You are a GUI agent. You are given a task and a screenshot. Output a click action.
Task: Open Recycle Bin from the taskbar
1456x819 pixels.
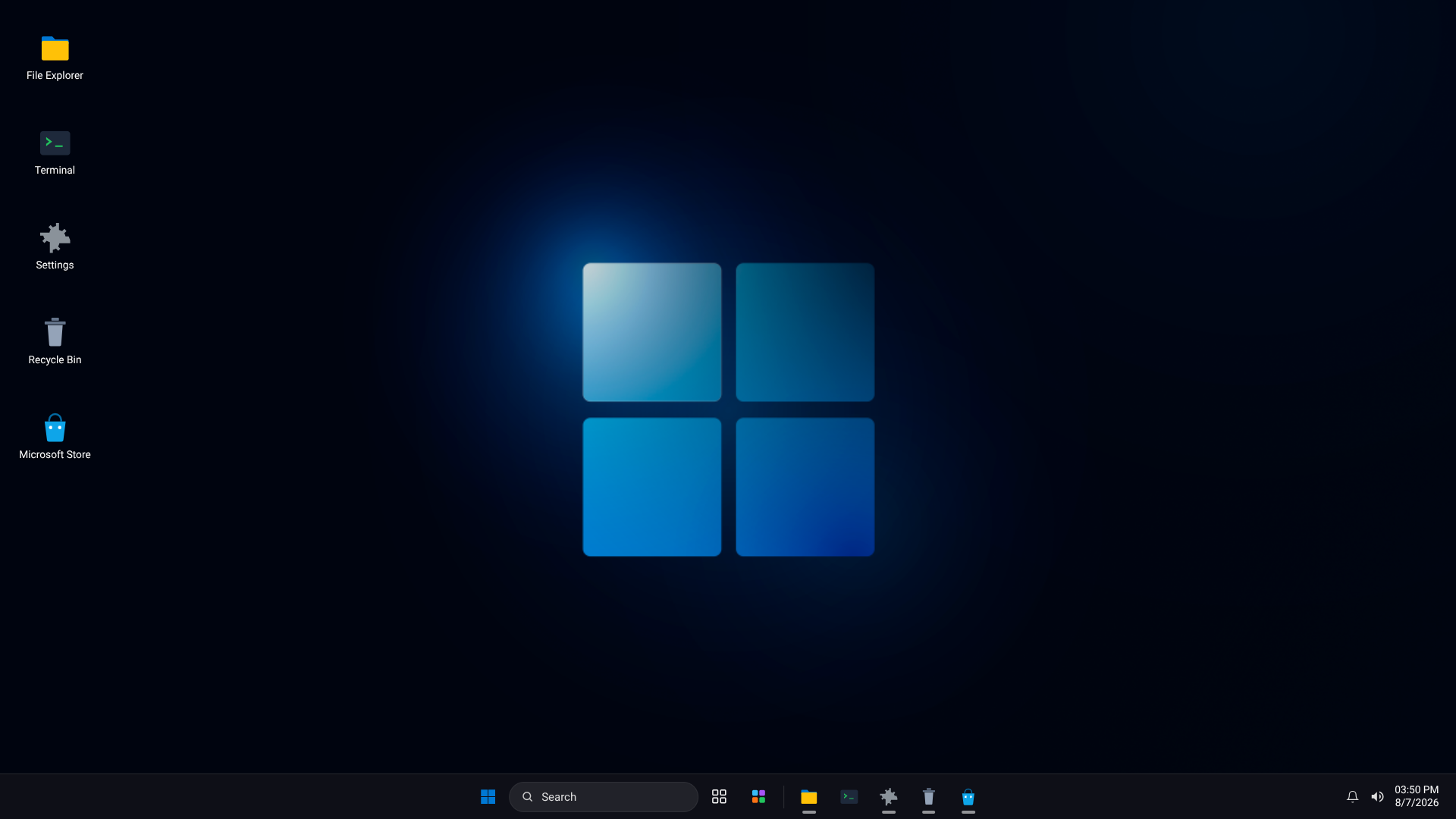928,797
